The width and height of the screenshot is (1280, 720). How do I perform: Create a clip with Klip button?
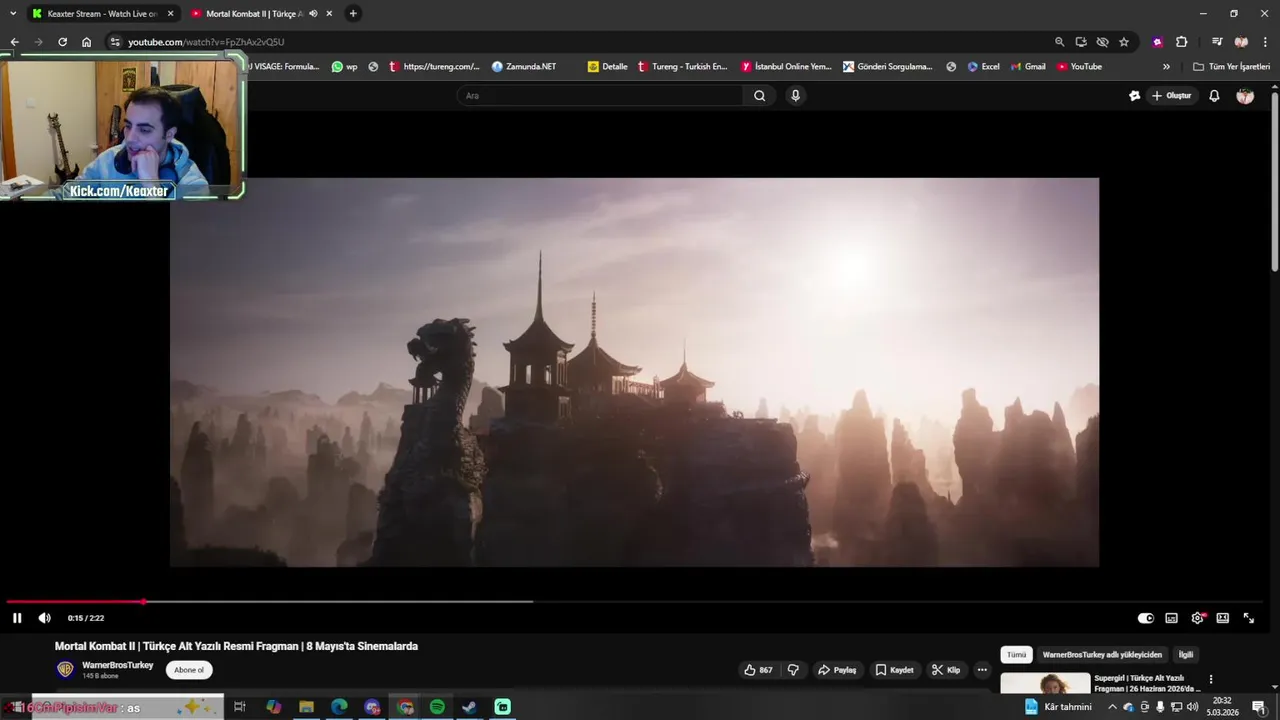click(x=946, y=670)
